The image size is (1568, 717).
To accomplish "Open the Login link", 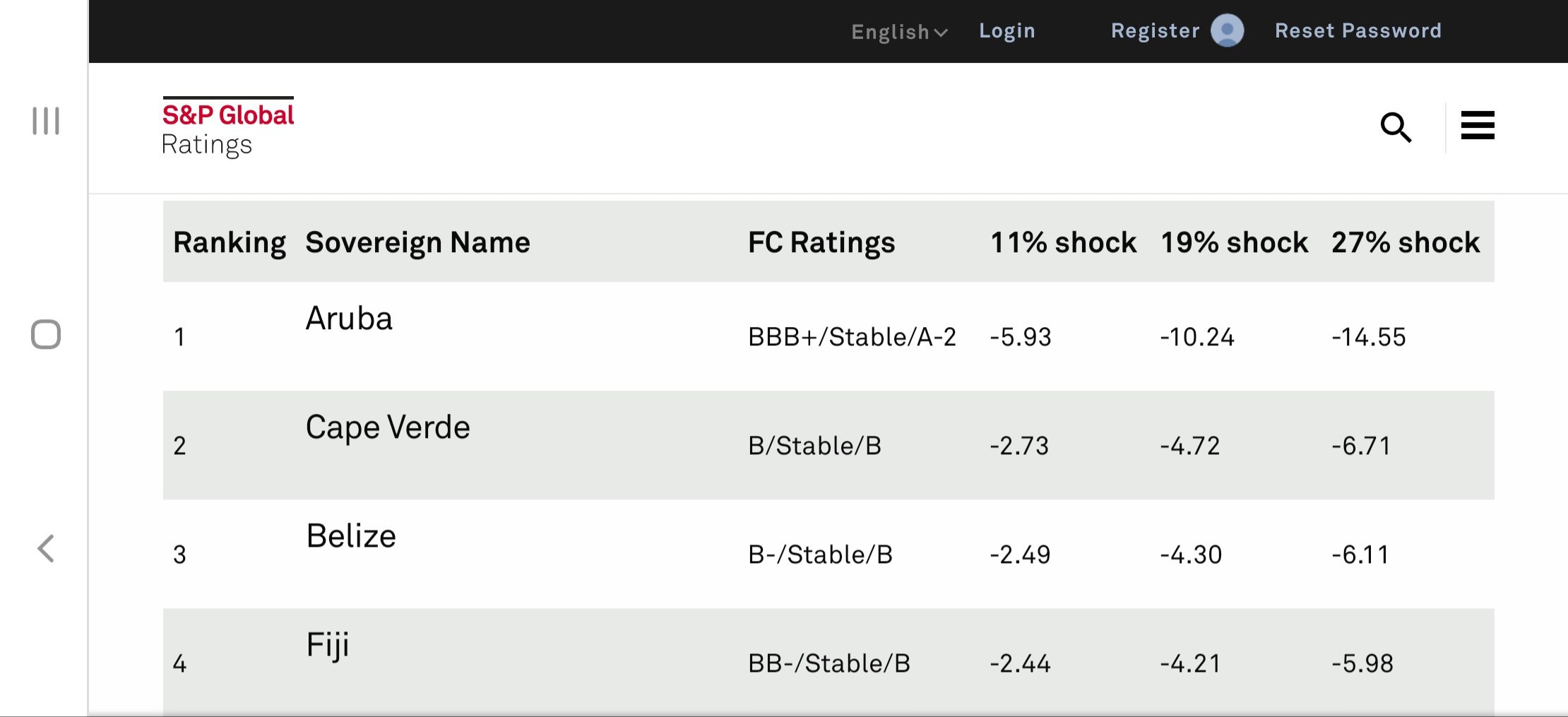I will point(1006,31).
